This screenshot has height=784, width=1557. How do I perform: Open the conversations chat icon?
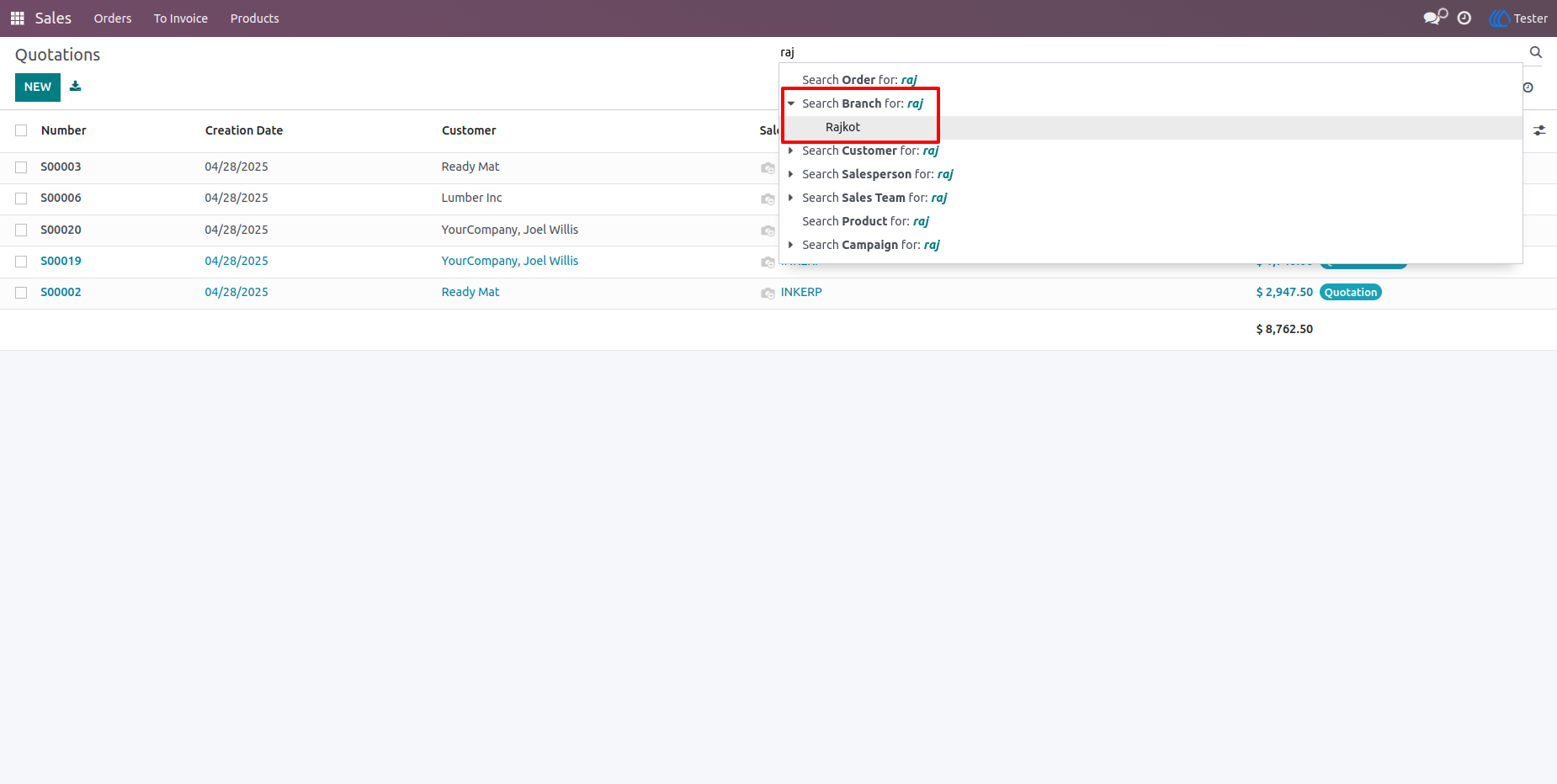pos(1435,18)
